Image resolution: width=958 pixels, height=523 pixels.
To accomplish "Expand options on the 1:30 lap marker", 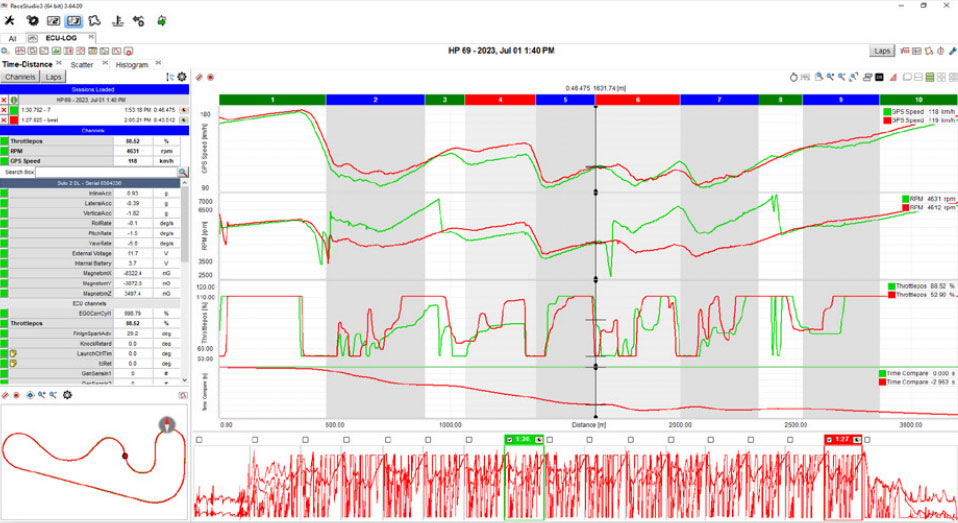I will [537, 440].
